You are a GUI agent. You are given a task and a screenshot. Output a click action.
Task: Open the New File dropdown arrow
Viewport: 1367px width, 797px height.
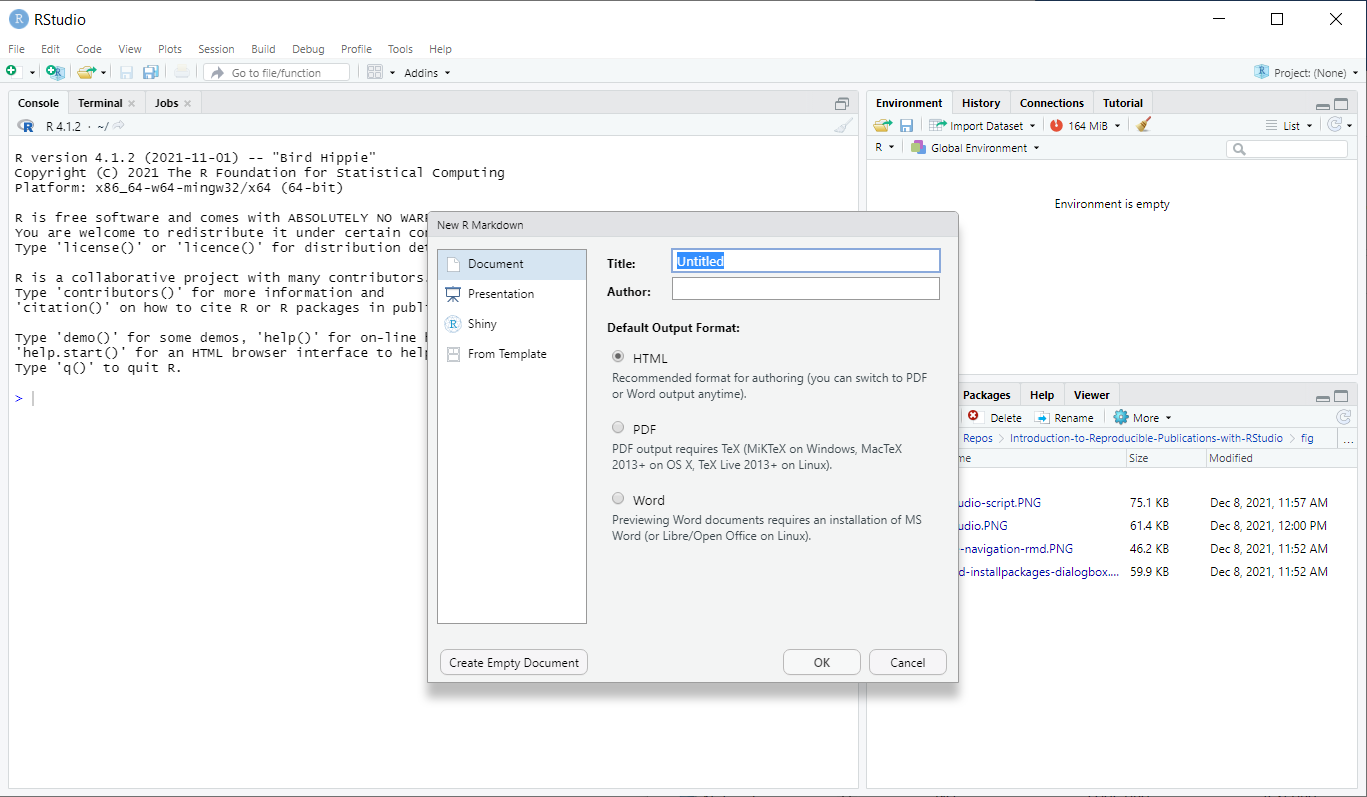pyautogui.click(x=32, y=73)
